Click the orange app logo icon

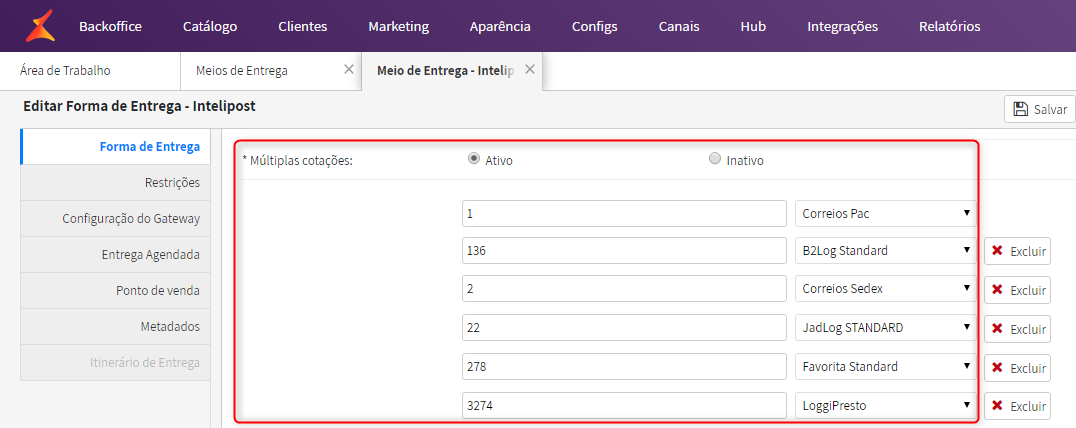(39, 26)
